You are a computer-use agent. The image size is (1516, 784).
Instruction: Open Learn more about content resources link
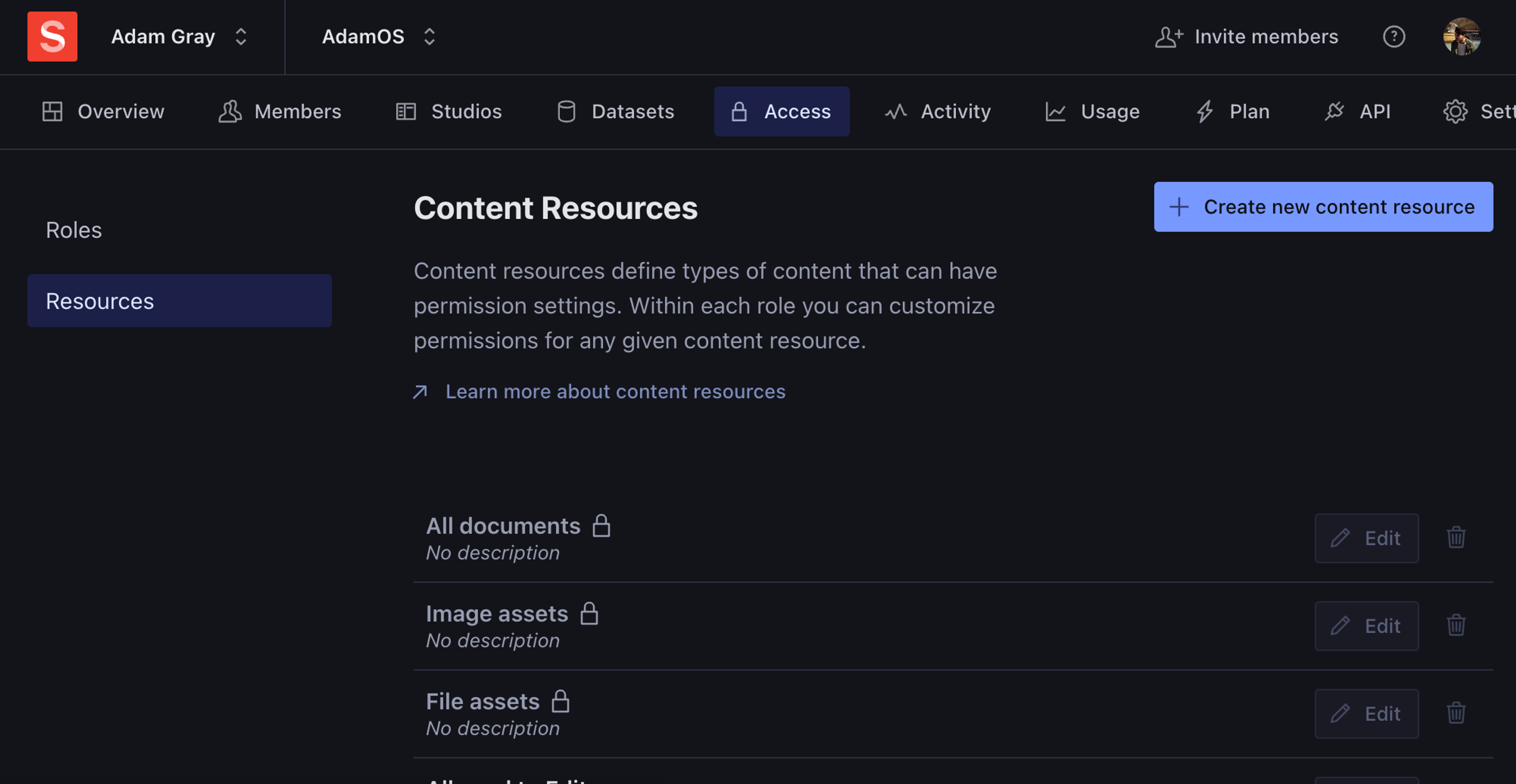[x=614, y=392]
